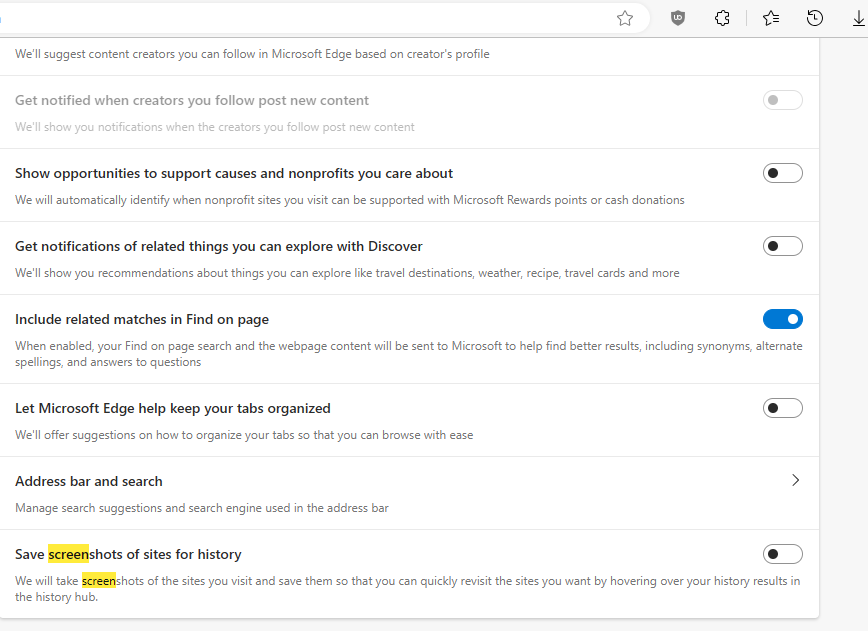Click the greyed-out creators notification toggle

coord(782,100)
